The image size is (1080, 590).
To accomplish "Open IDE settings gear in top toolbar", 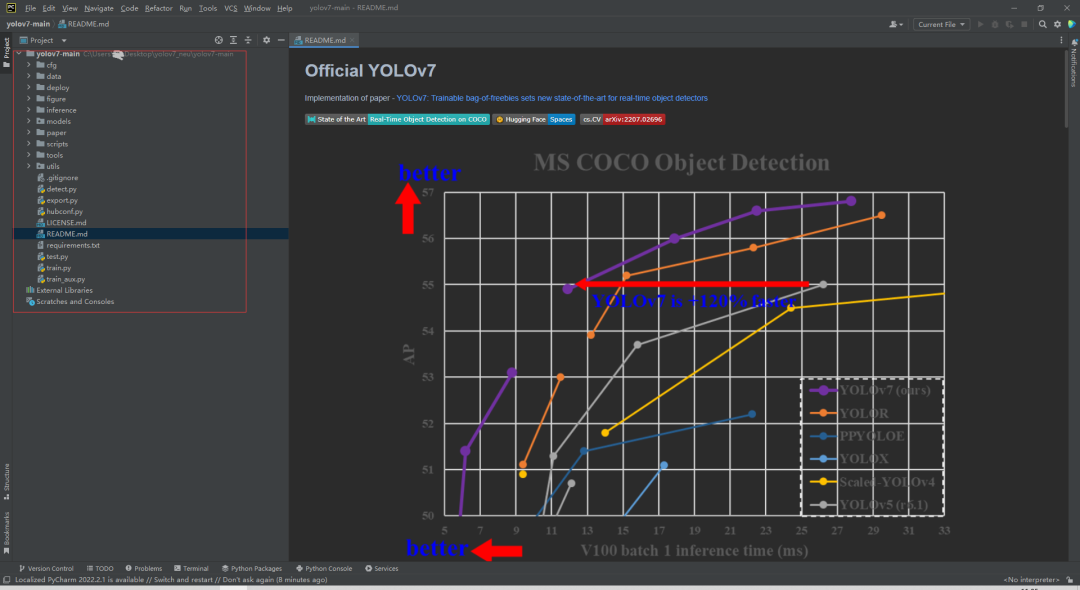I will 1057,24.
